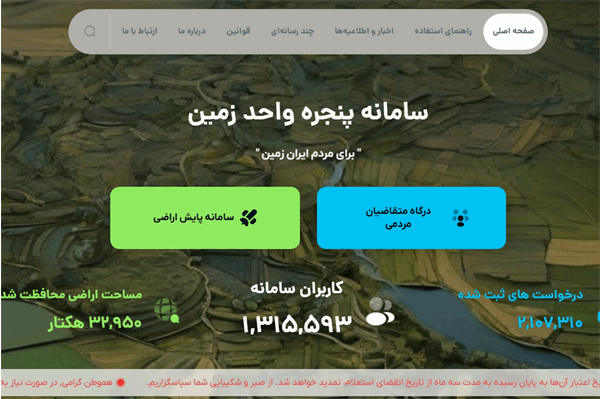
Task: Click the satellite icon in green button
Action: point(249,218)
